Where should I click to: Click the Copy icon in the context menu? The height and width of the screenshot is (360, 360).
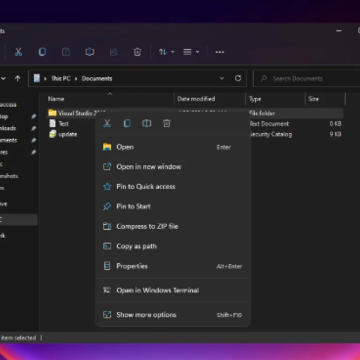[x=127, y=123]
